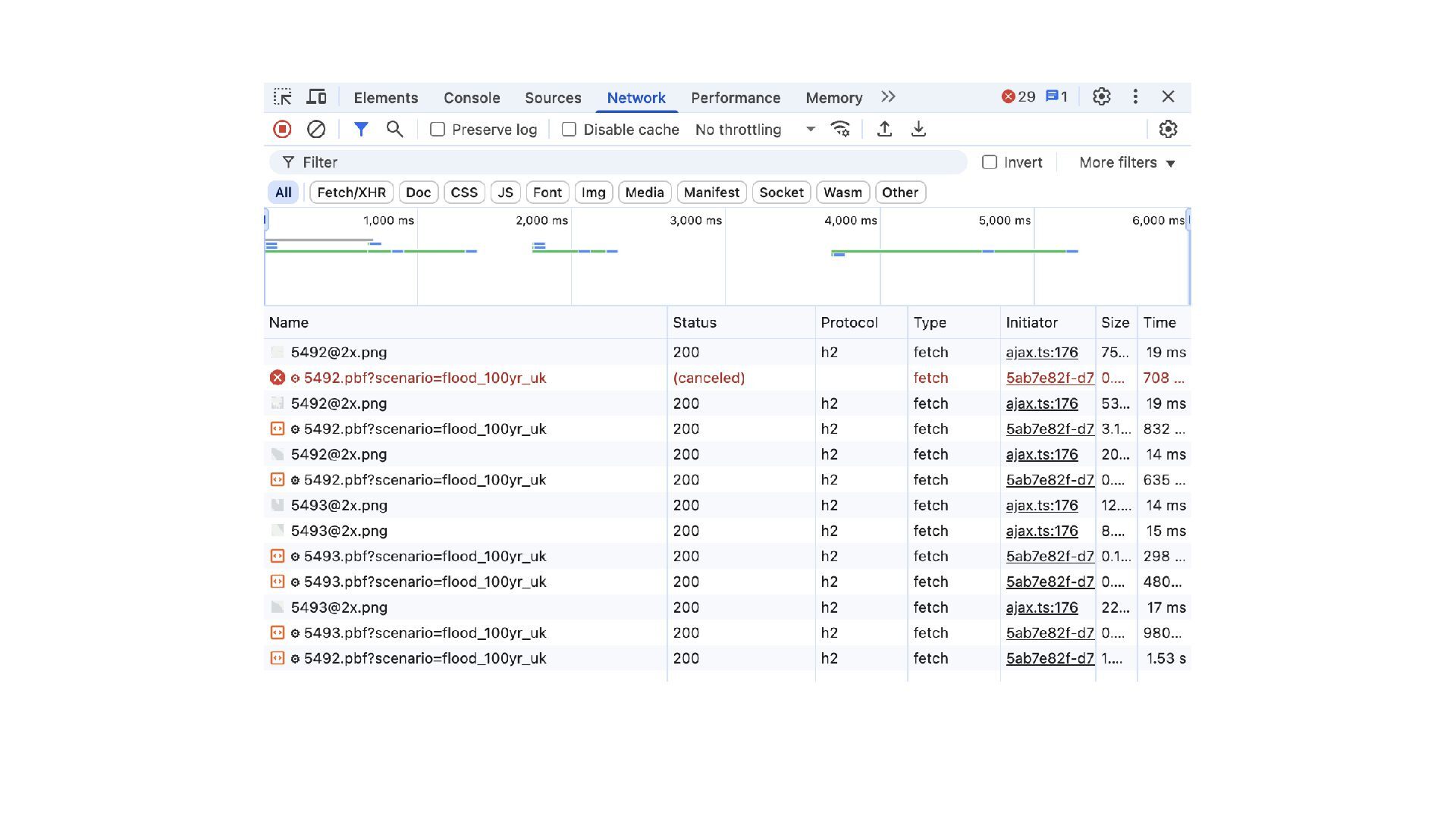Select the inspect element picker
1456x819 pixels.
pos(283,97)
